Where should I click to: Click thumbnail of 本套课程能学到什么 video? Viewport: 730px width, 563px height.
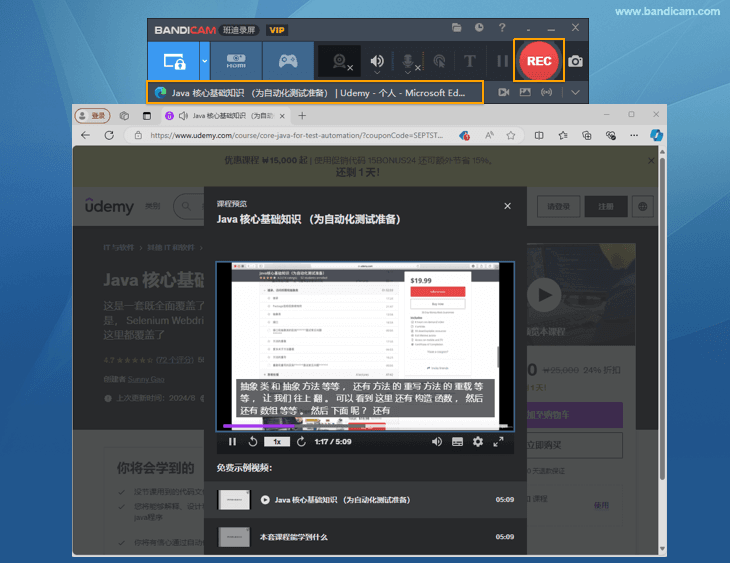click(x=234, y=537)
